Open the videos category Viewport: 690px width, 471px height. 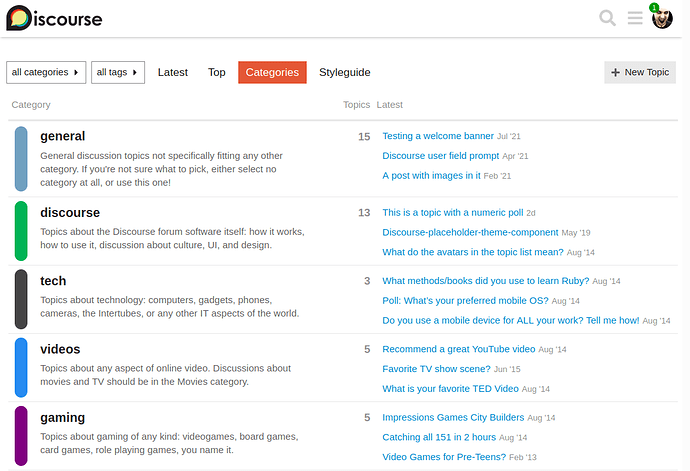[60, 349]
